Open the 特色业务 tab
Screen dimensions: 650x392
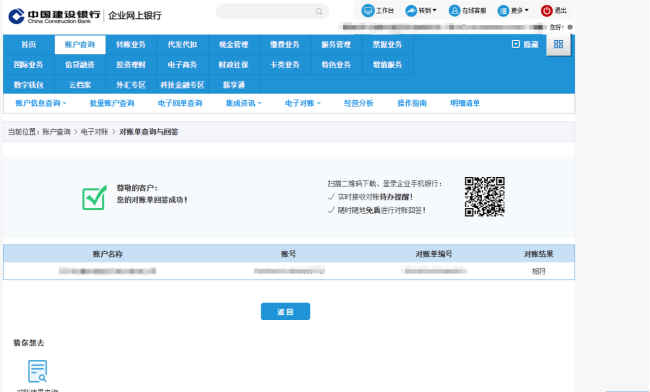(336, 65)
